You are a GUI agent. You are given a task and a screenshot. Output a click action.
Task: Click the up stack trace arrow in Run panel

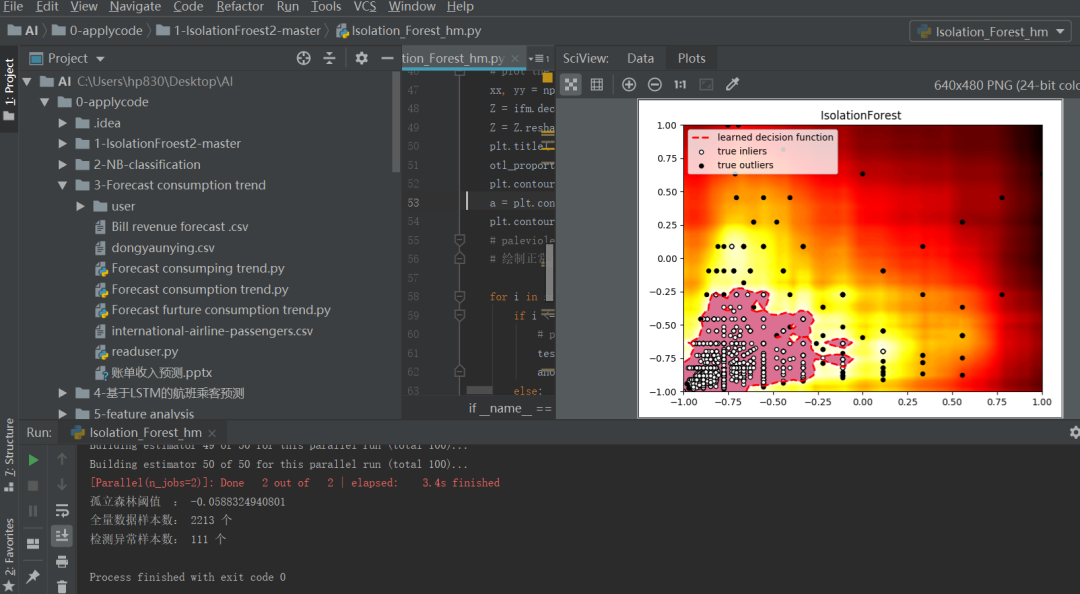point(62,459)
